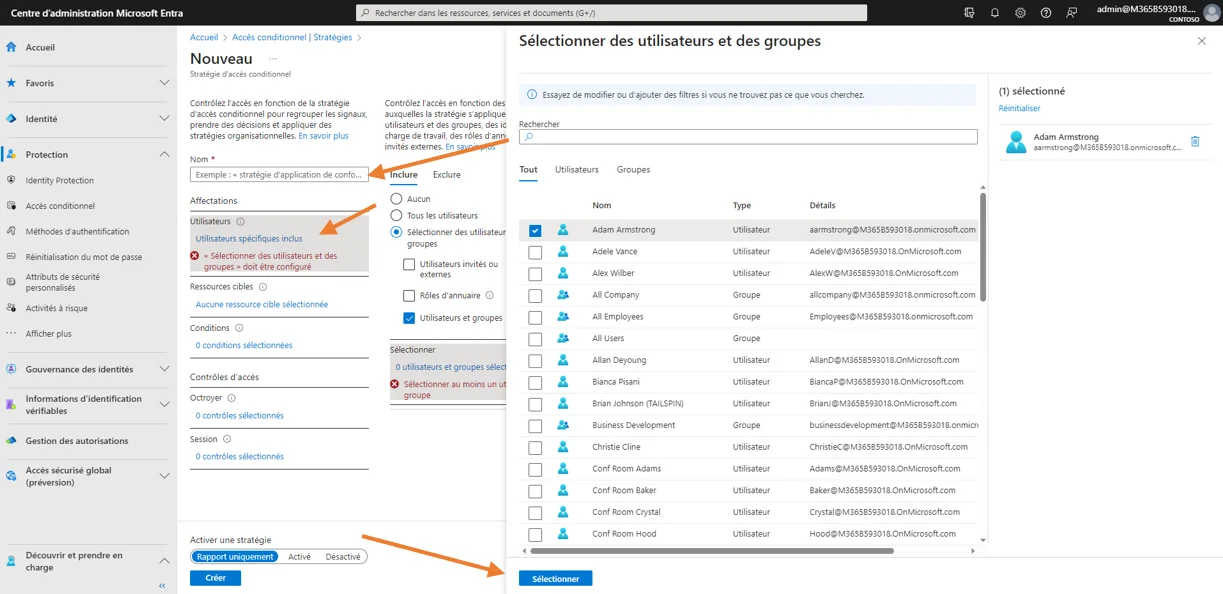Image resolution: width=1223 pixels, height=594 pixels.
Task: Click the feedback icon in header
Action: pyautogui.click(x=1072, y=13)
